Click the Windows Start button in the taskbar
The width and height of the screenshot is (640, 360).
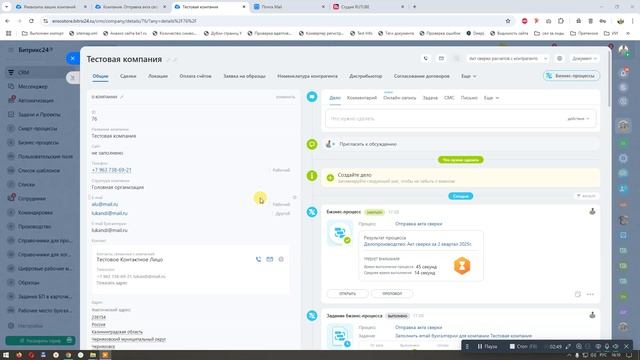coord(6,355)
